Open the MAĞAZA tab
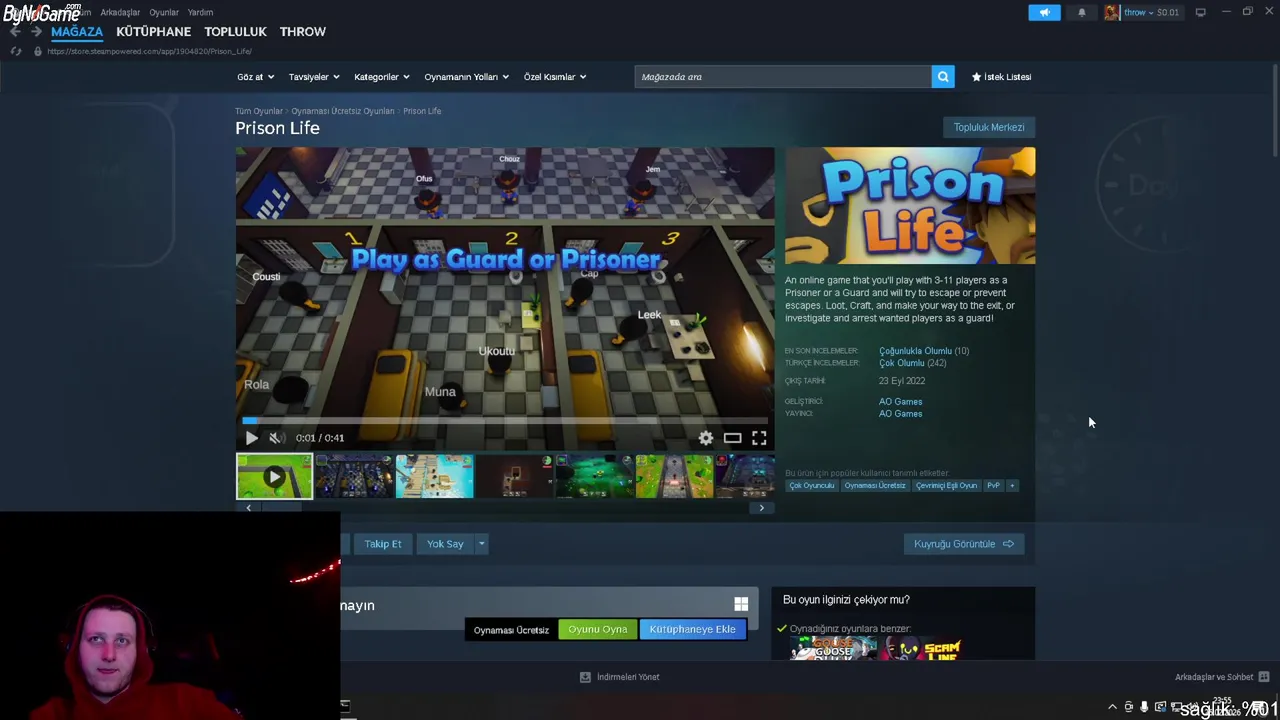The width and height of the screenshot is (1280, 720). pos(77,32)
